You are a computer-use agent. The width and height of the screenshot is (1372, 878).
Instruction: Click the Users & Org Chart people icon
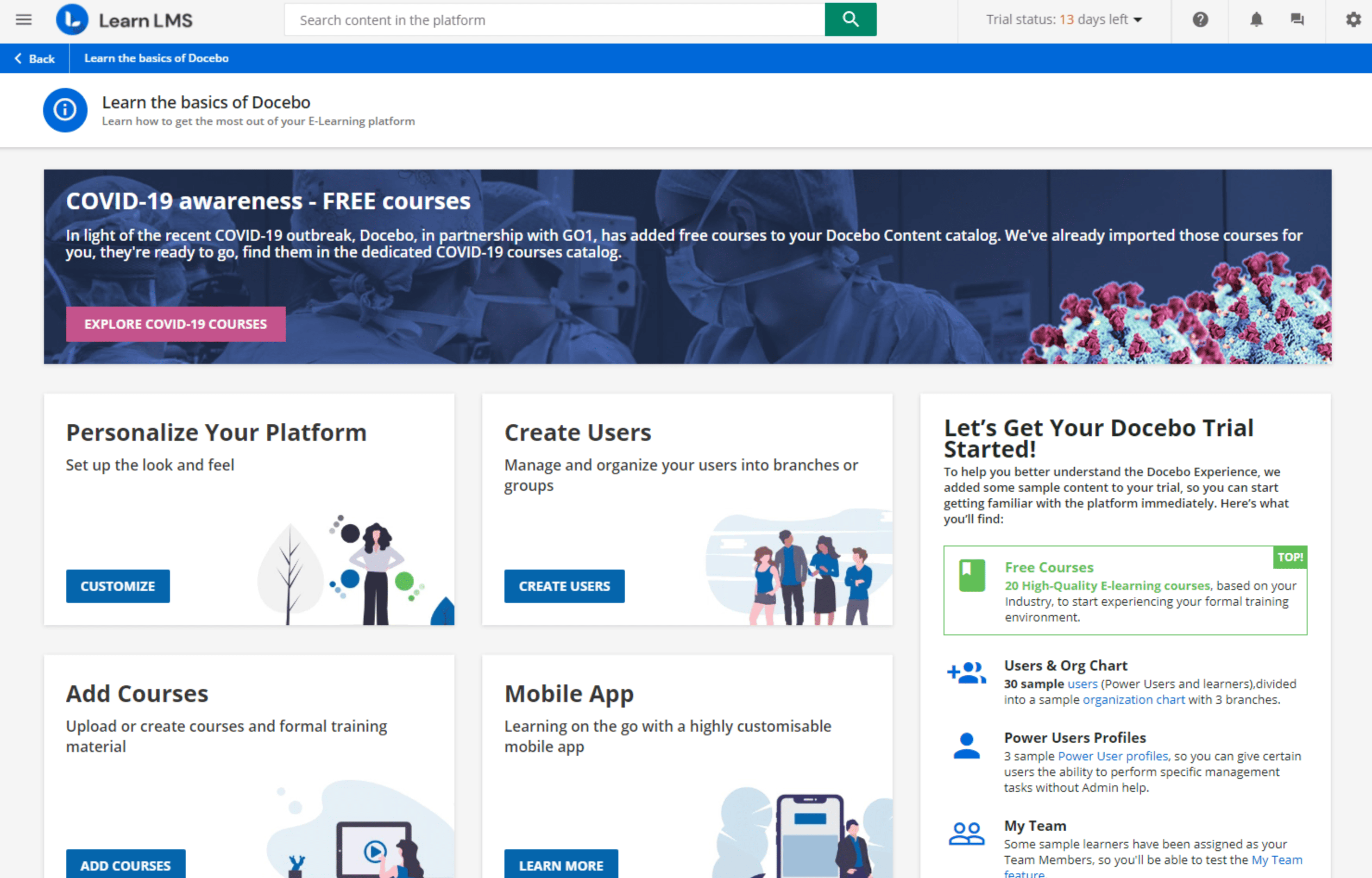968,673
